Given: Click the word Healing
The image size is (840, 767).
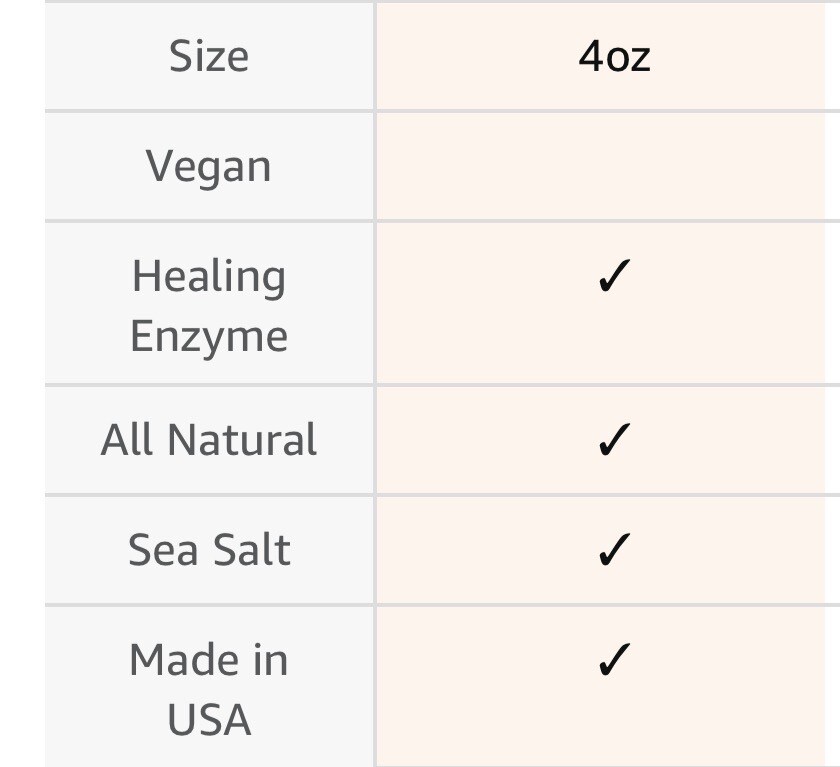Looking at the screenshot, I should pos(208,276).
